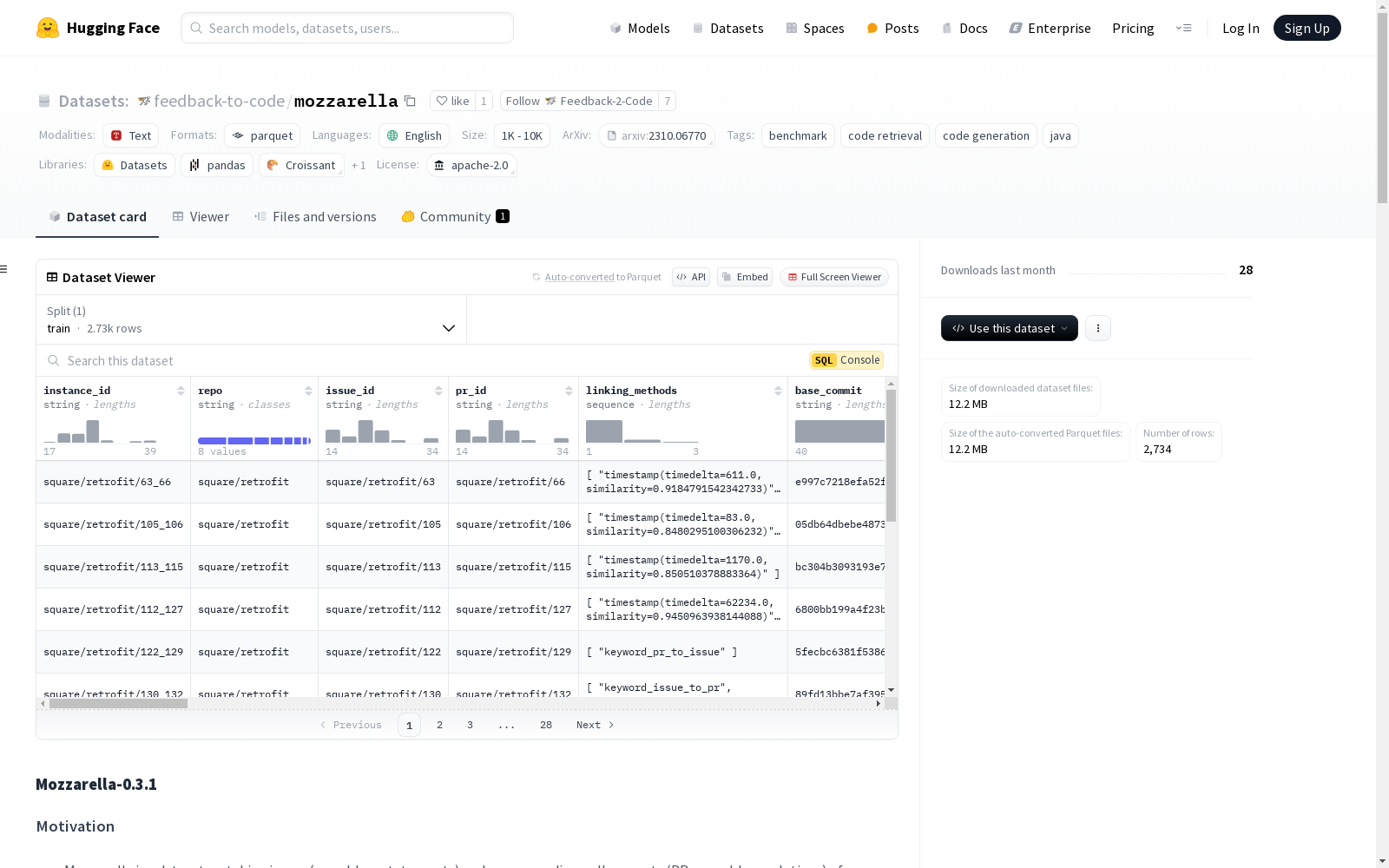Screen dimensions: 1389x868
Task: Sort the issue_id column
Action: click(x=438, y=391)
